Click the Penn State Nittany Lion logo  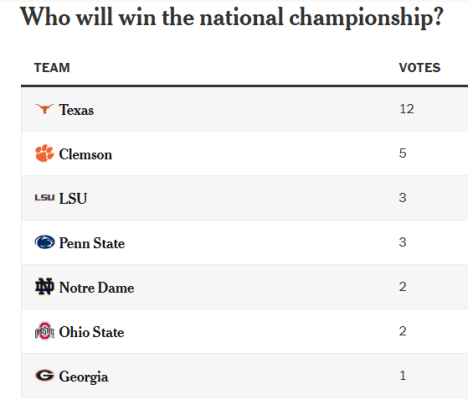[x=45, y=242]
